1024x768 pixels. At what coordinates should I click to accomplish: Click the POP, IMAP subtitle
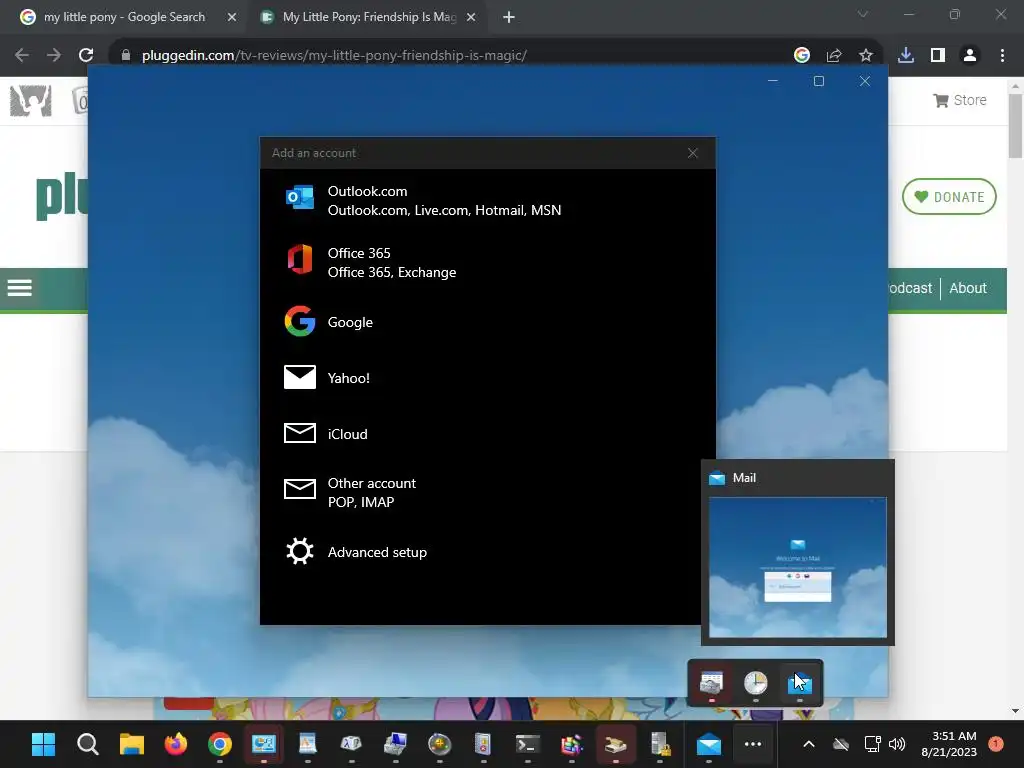pos(360,502)
